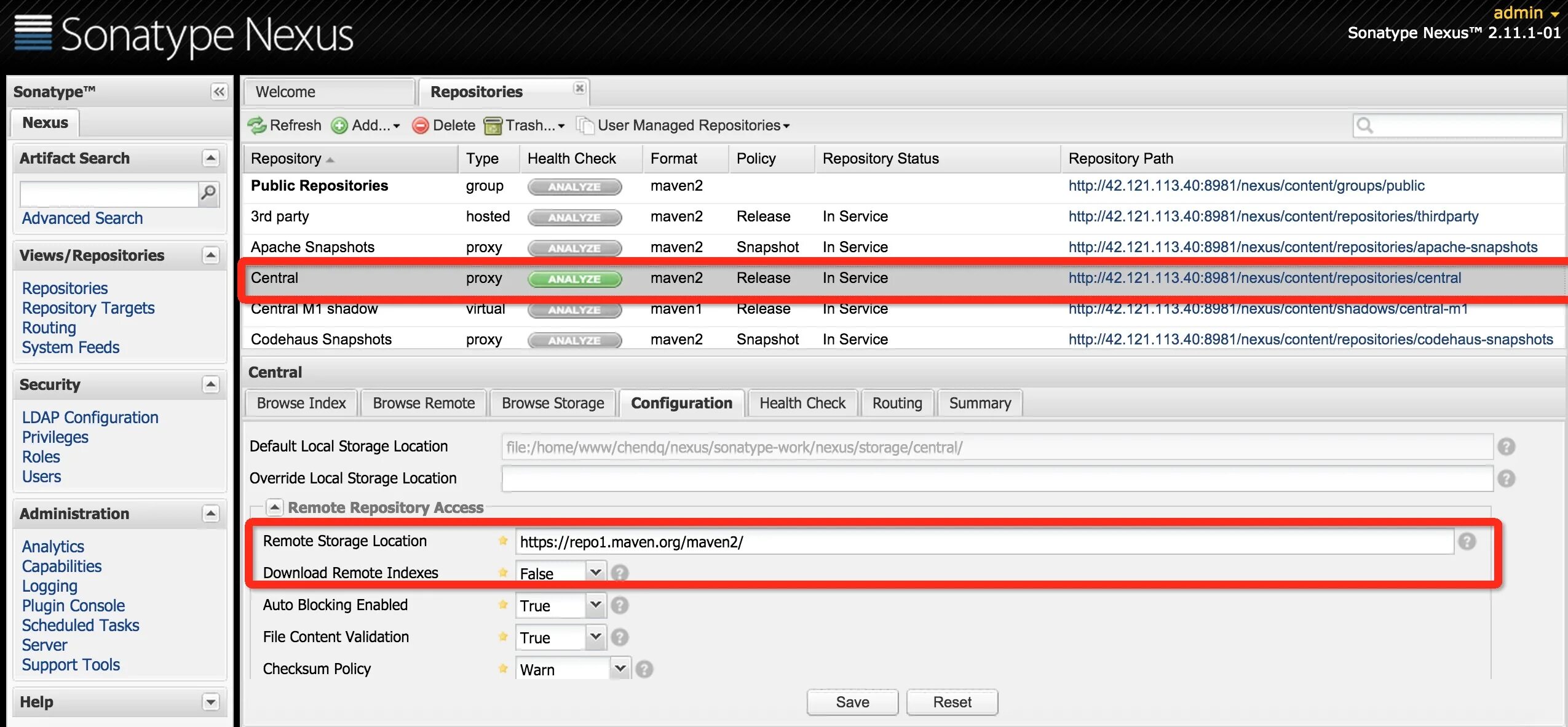Collapse the Remote Repository Access section
1568x727 pixels.
point(274,507)
